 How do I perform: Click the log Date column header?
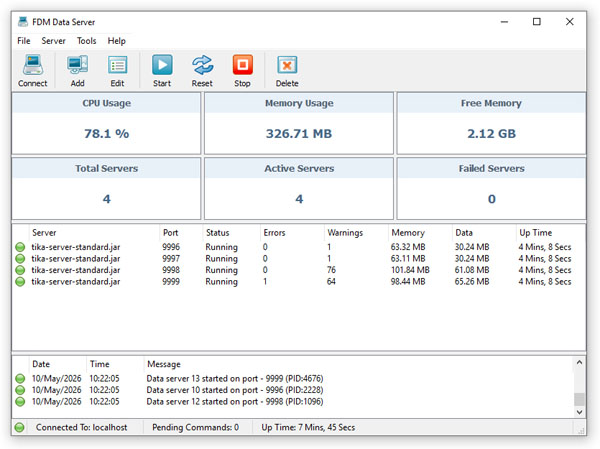[x=57, y=364]
